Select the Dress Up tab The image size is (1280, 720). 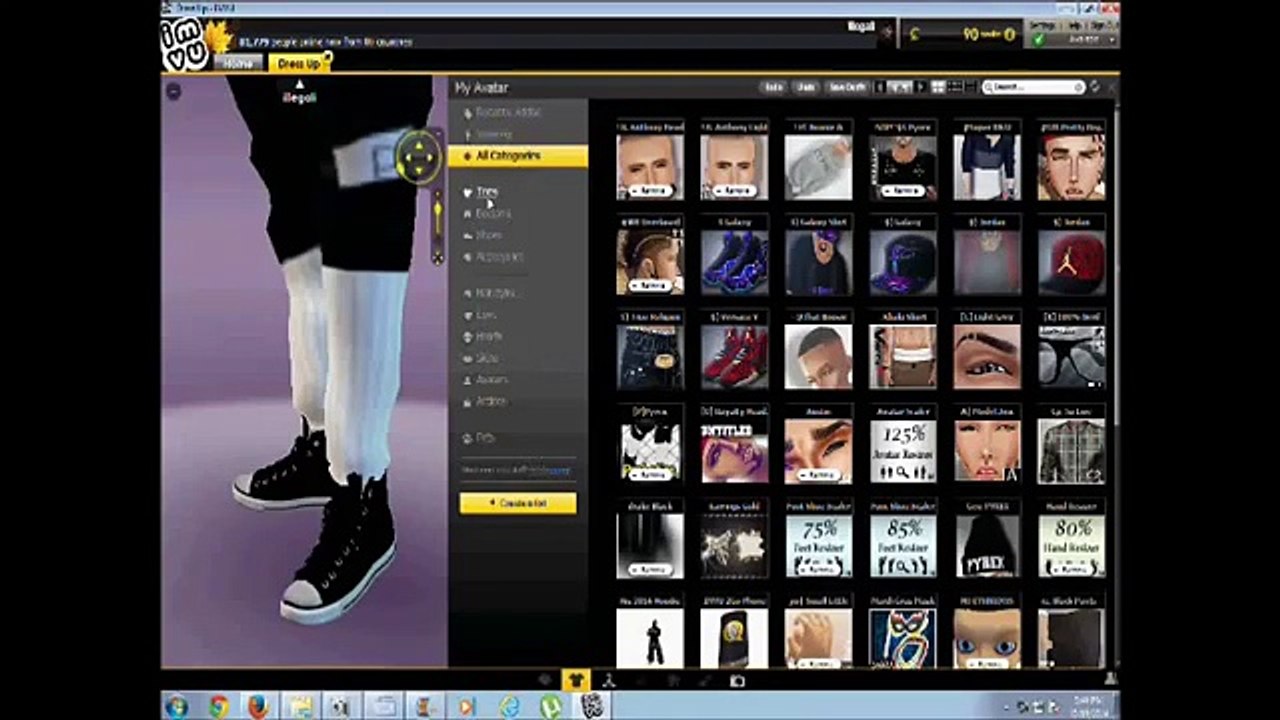point(297,63)
